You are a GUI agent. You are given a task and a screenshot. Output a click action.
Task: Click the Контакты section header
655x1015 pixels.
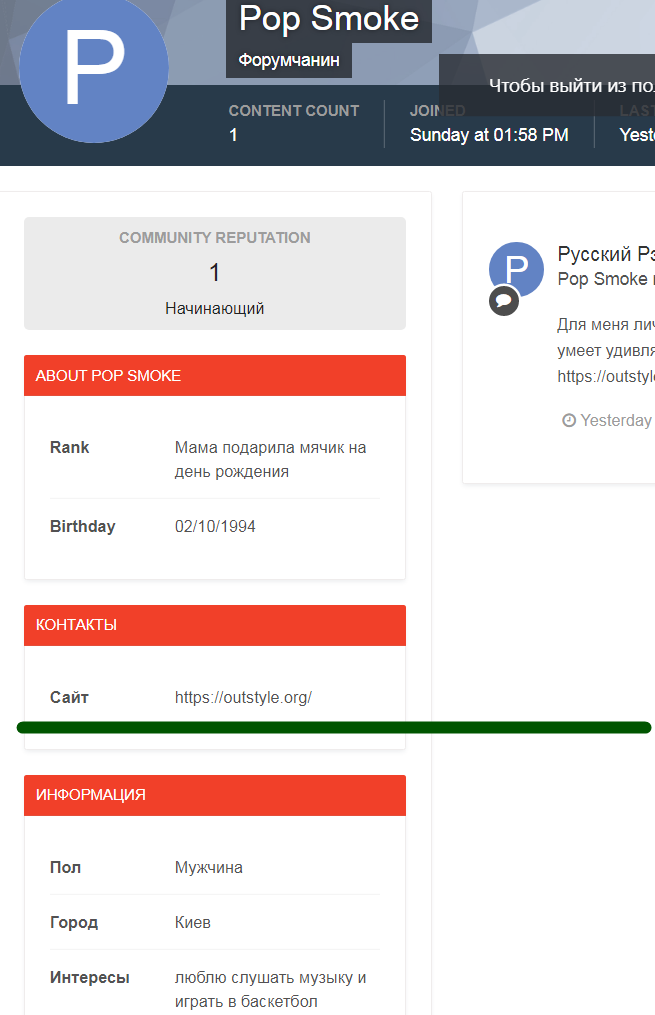215,625
